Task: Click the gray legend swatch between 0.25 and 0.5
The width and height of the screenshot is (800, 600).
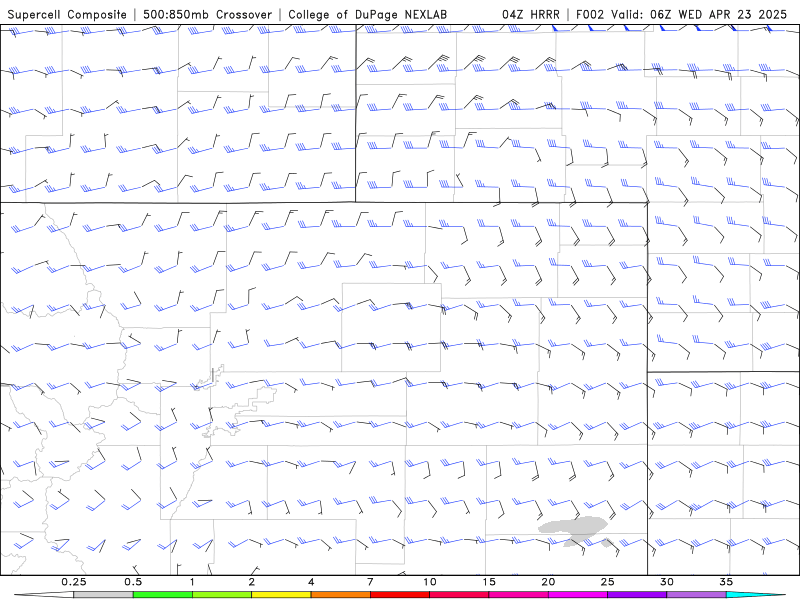Action: [103, 595]
